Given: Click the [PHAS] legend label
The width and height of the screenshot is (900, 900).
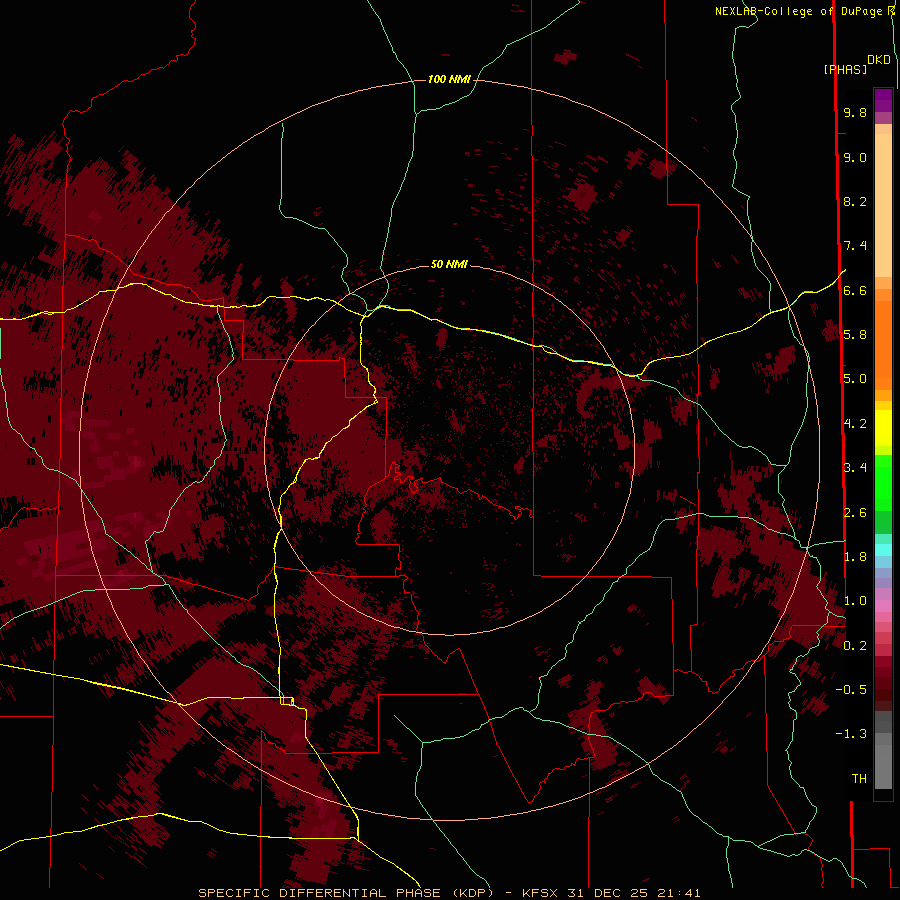Looking at the screenshot, I should tap(845, 69).
